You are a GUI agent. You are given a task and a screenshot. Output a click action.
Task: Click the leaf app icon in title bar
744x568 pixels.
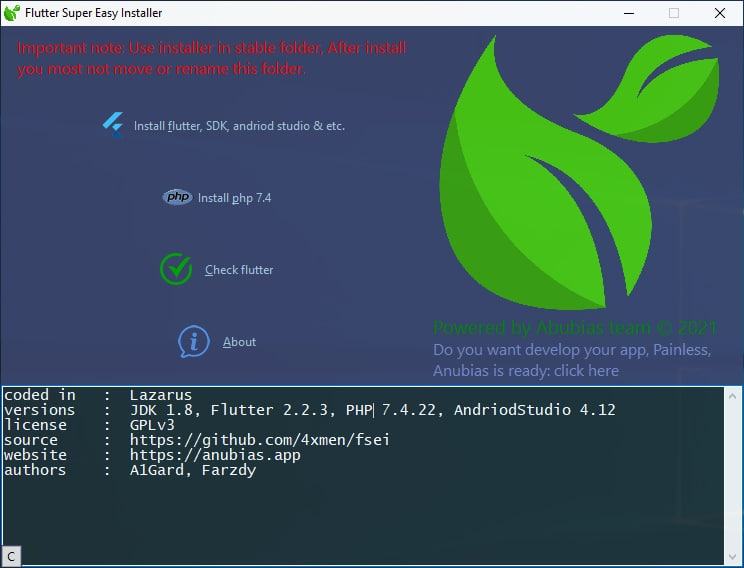(x=12, y=13)
